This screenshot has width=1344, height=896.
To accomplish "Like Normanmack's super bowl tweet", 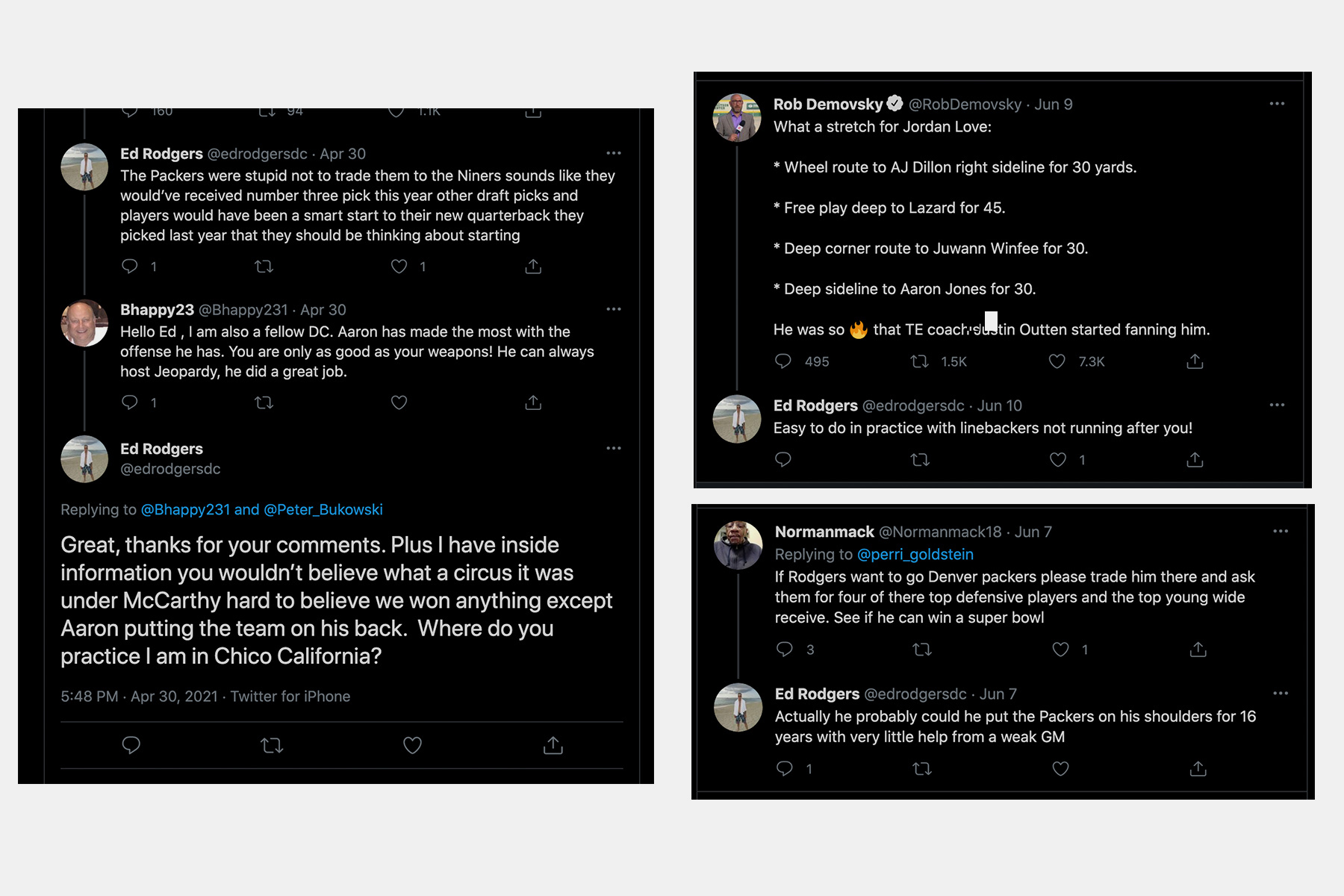I will (x=1060, y=650).
